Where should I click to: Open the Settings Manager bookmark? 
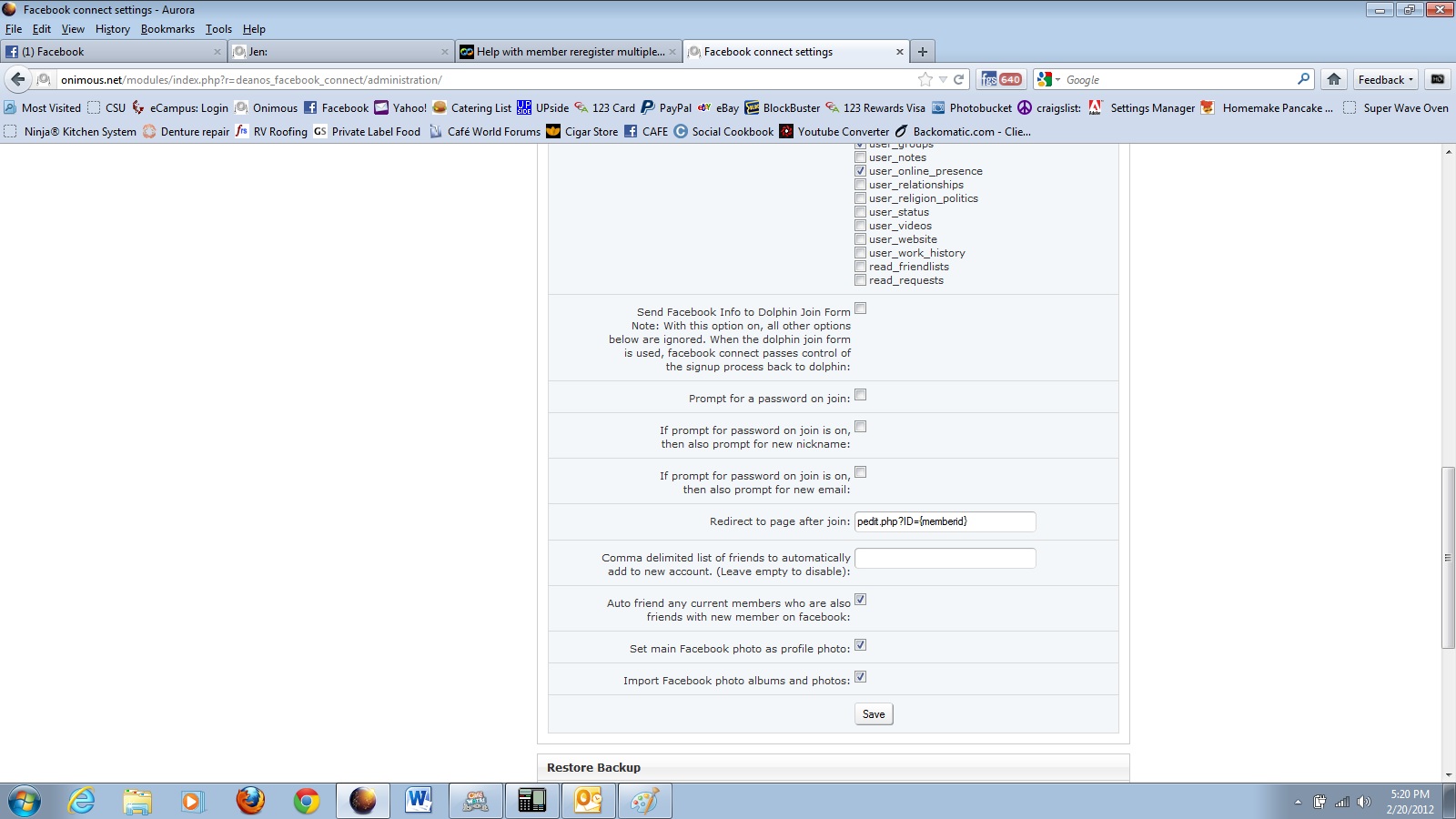click(1141, 107)
